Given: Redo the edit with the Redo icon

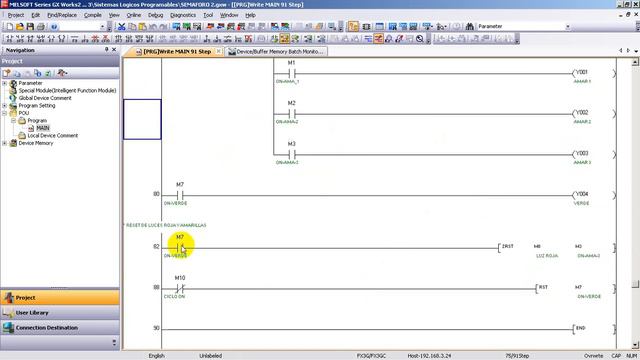Looking at the screenshot, I should point(163,27).
